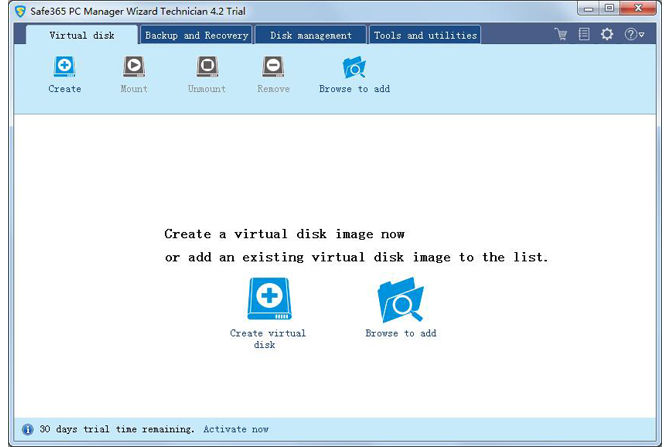Open settings via the gear icon

pos(607,34)
